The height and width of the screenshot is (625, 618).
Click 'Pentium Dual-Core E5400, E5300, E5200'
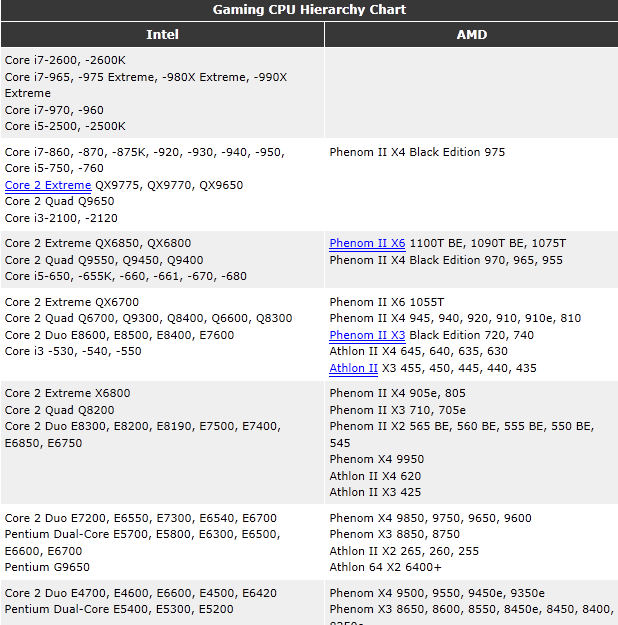[119, 609]
